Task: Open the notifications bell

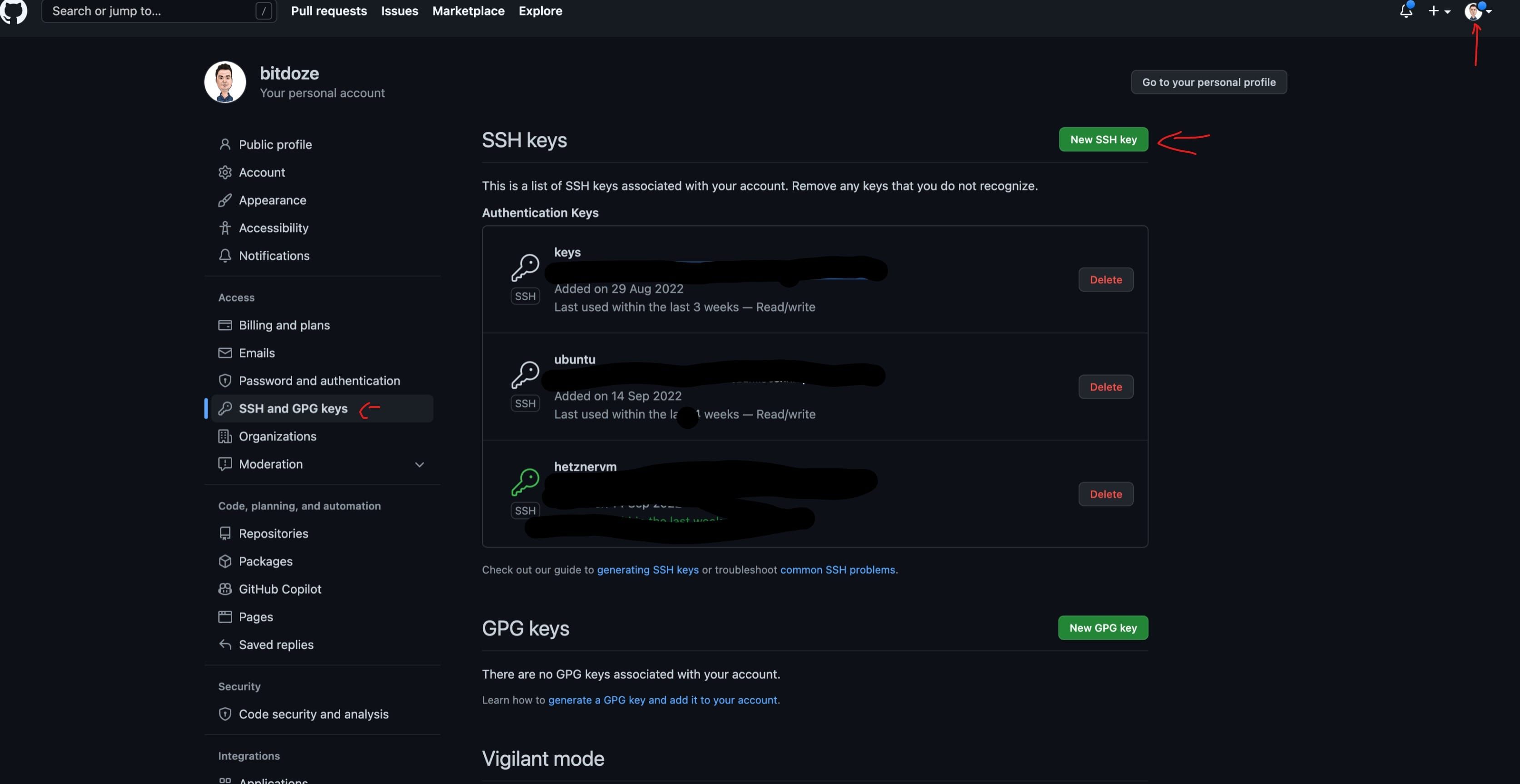Action: [1406, 10]
